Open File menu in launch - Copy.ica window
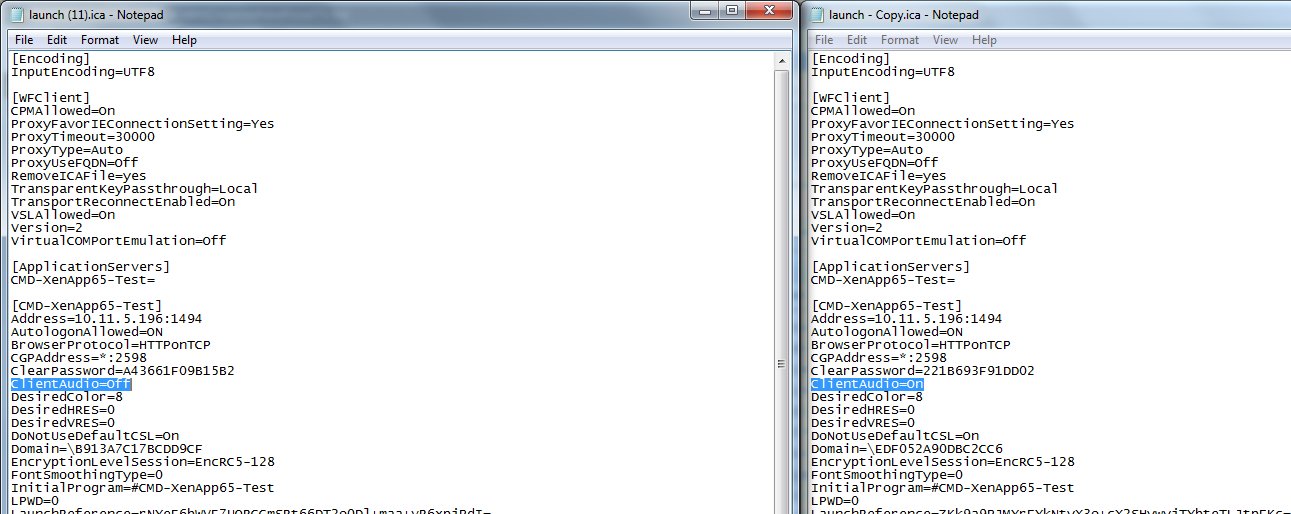The width and height of the screenshot is (1291, 514). [x=824, y=40]
